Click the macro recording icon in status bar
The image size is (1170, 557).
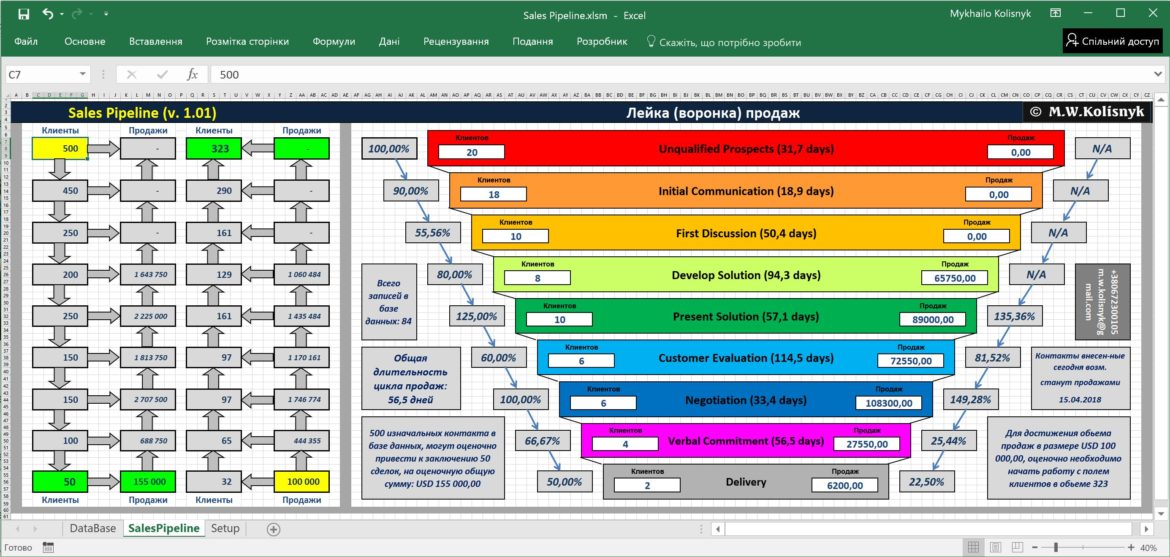click(49, 548)
